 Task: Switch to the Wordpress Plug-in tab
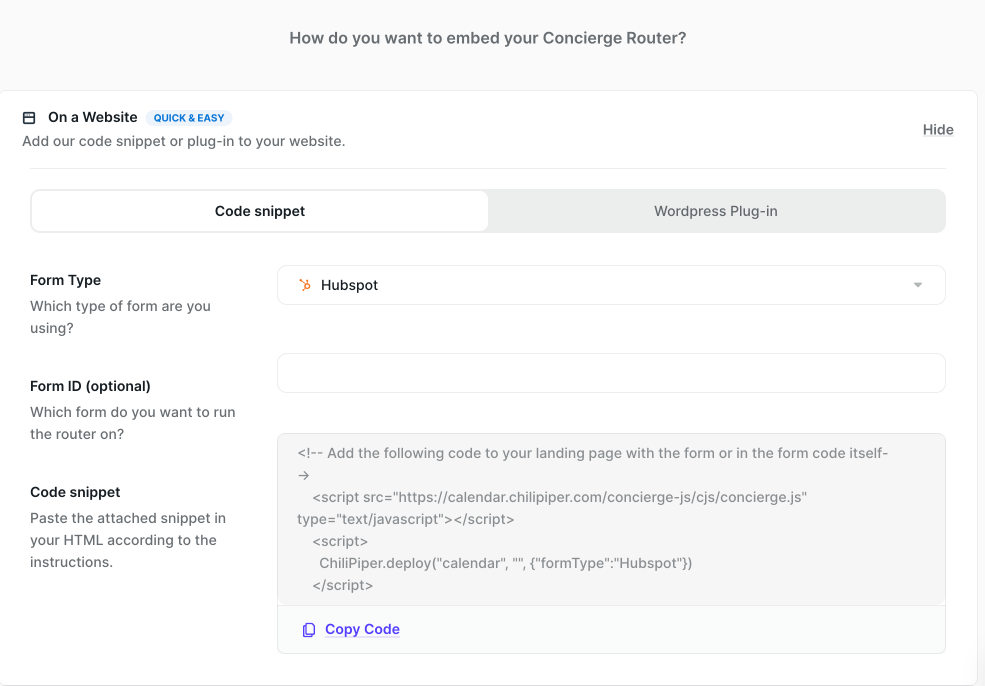coord(716,211)
